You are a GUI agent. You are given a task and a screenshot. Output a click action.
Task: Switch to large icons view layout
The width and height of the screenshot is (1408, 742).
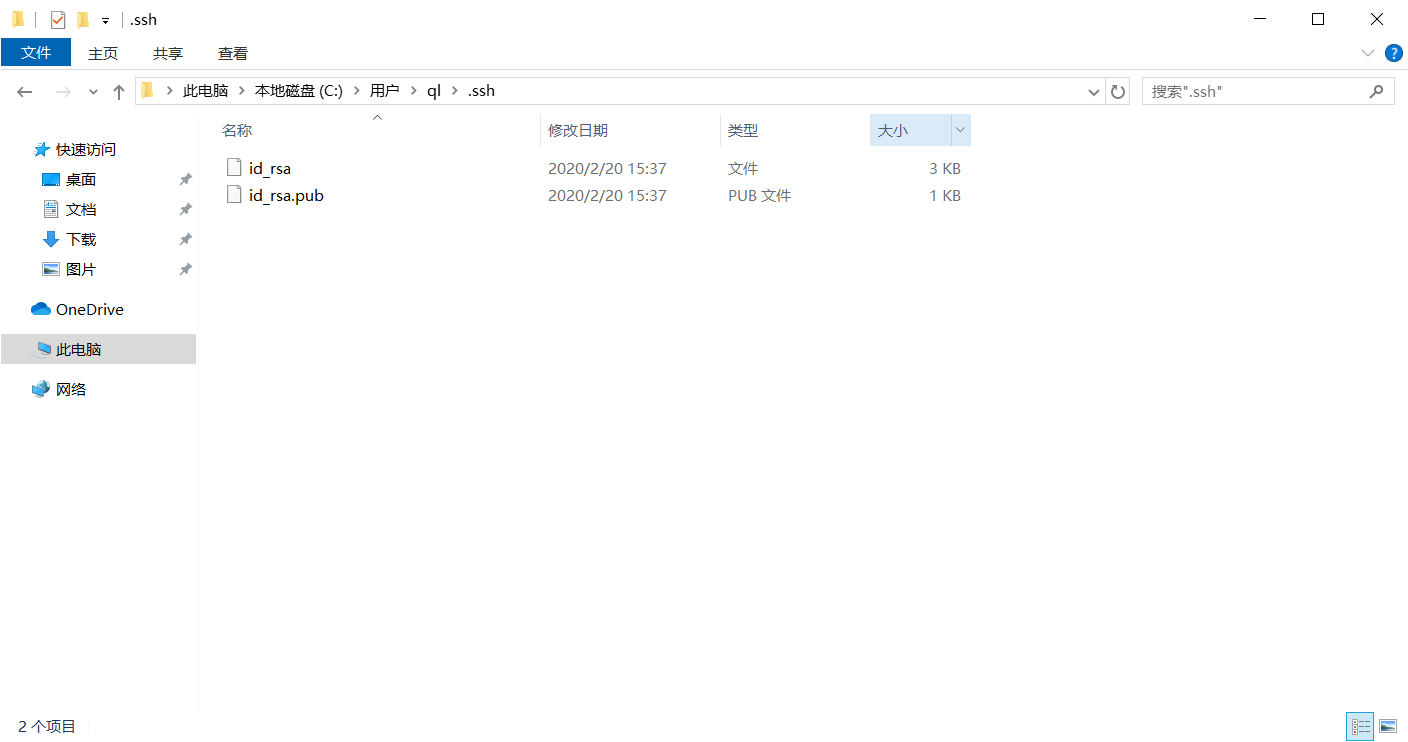(x=1387, y=727)
